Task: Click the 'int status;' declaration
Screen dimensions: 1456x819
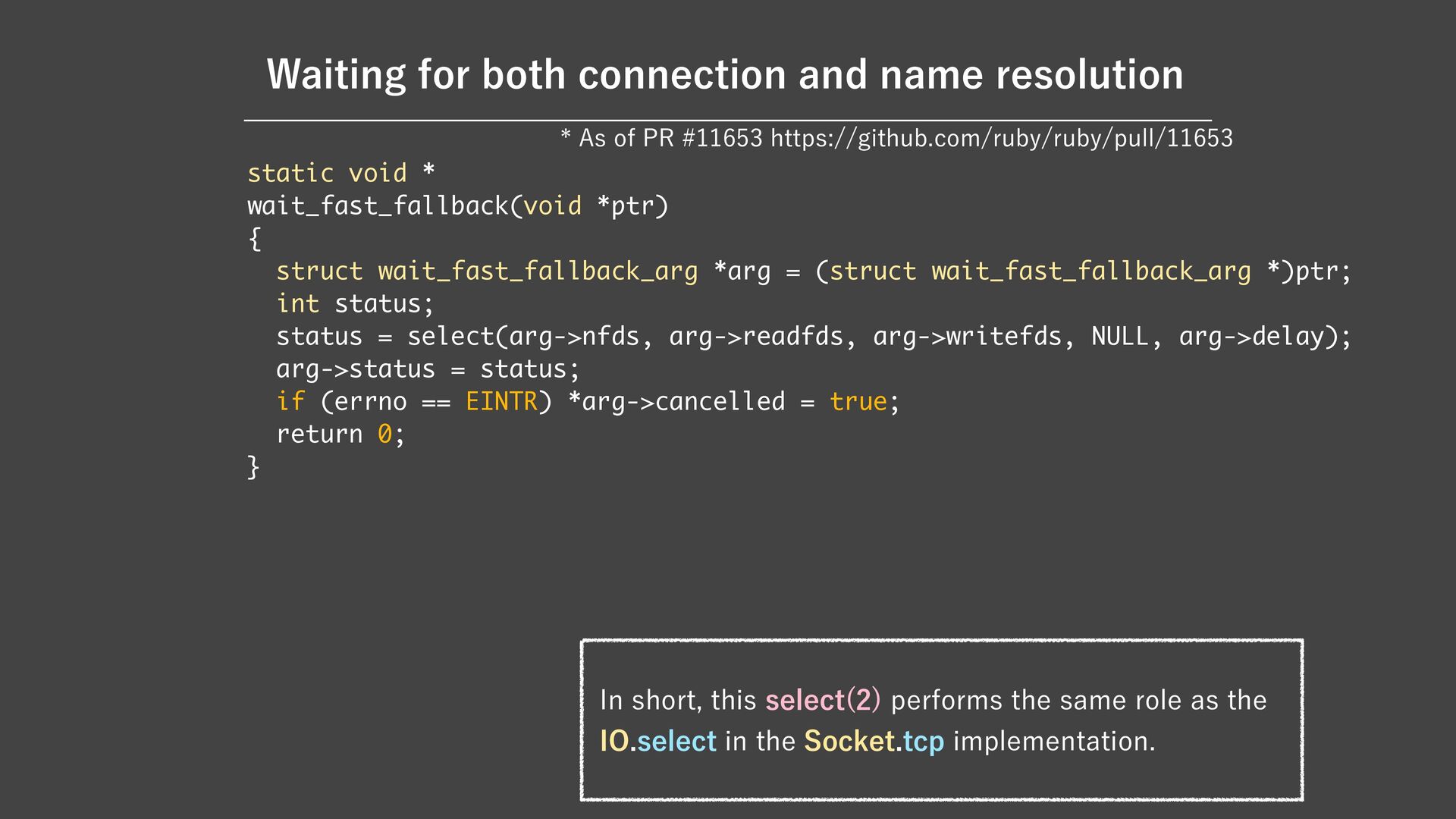Action: point(355,304)
